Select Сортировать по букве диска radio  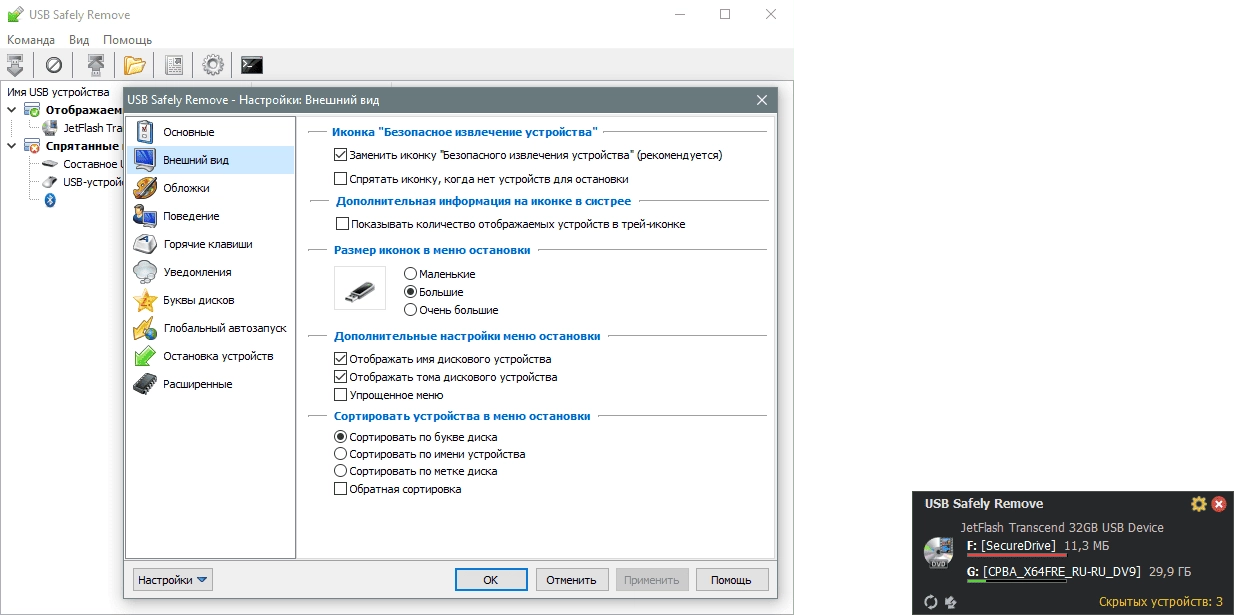point(341,437)
